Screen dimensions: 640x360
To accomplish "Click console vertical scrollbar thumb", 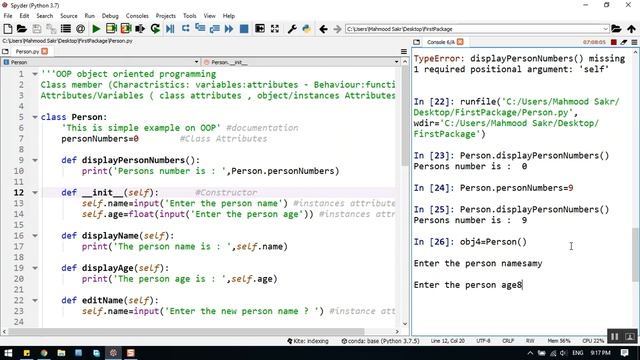I will 636,255.
